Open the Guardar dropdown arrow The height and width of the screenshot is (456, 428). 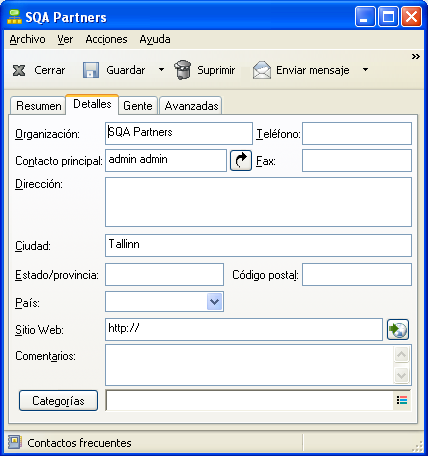point(161,70)
